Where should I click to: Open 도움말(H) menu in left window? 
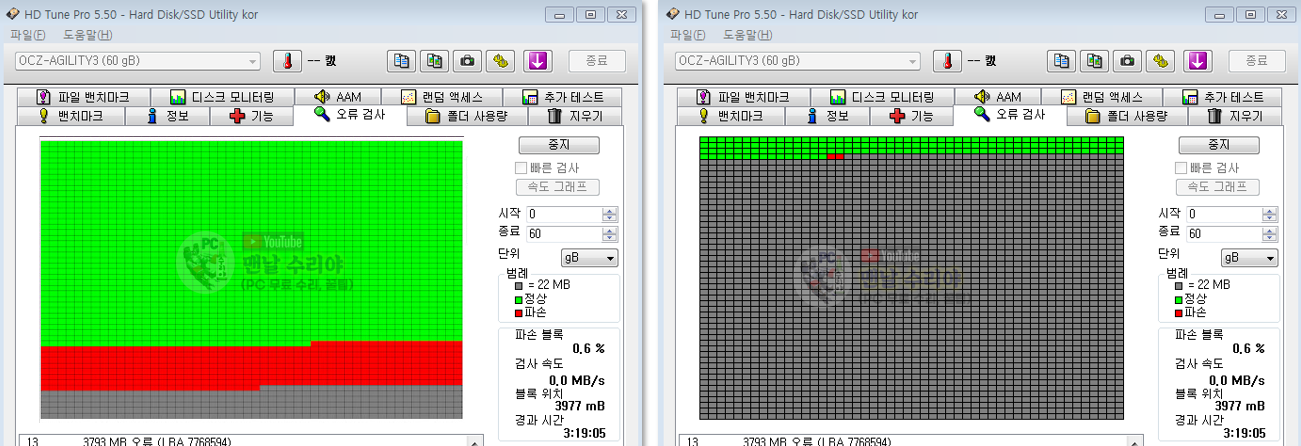click(x=88, y=34)
